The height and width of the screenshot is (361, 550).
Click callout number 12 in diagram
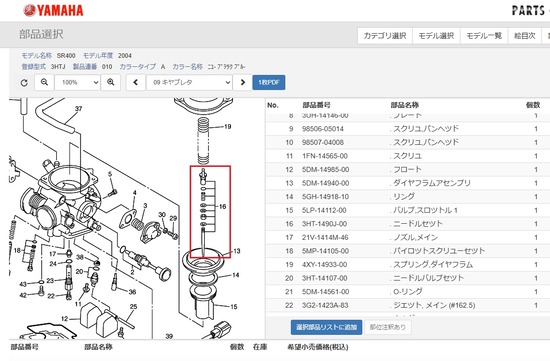pos(65,319)
